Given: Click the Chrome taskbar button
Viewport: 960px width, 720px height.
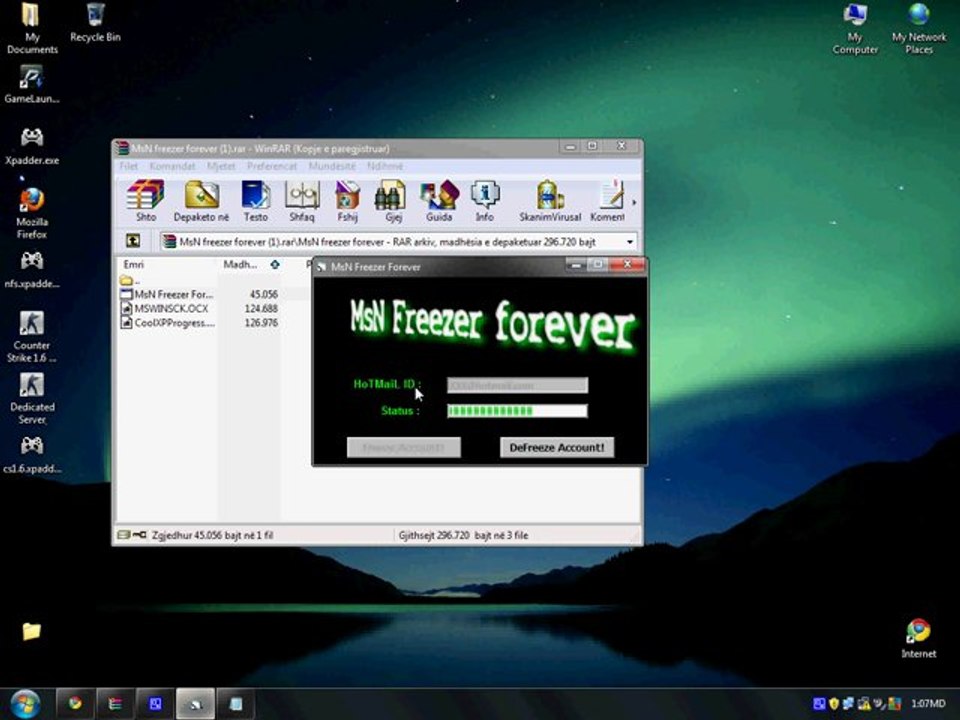Looking at the screenshot, I should 75,703.
